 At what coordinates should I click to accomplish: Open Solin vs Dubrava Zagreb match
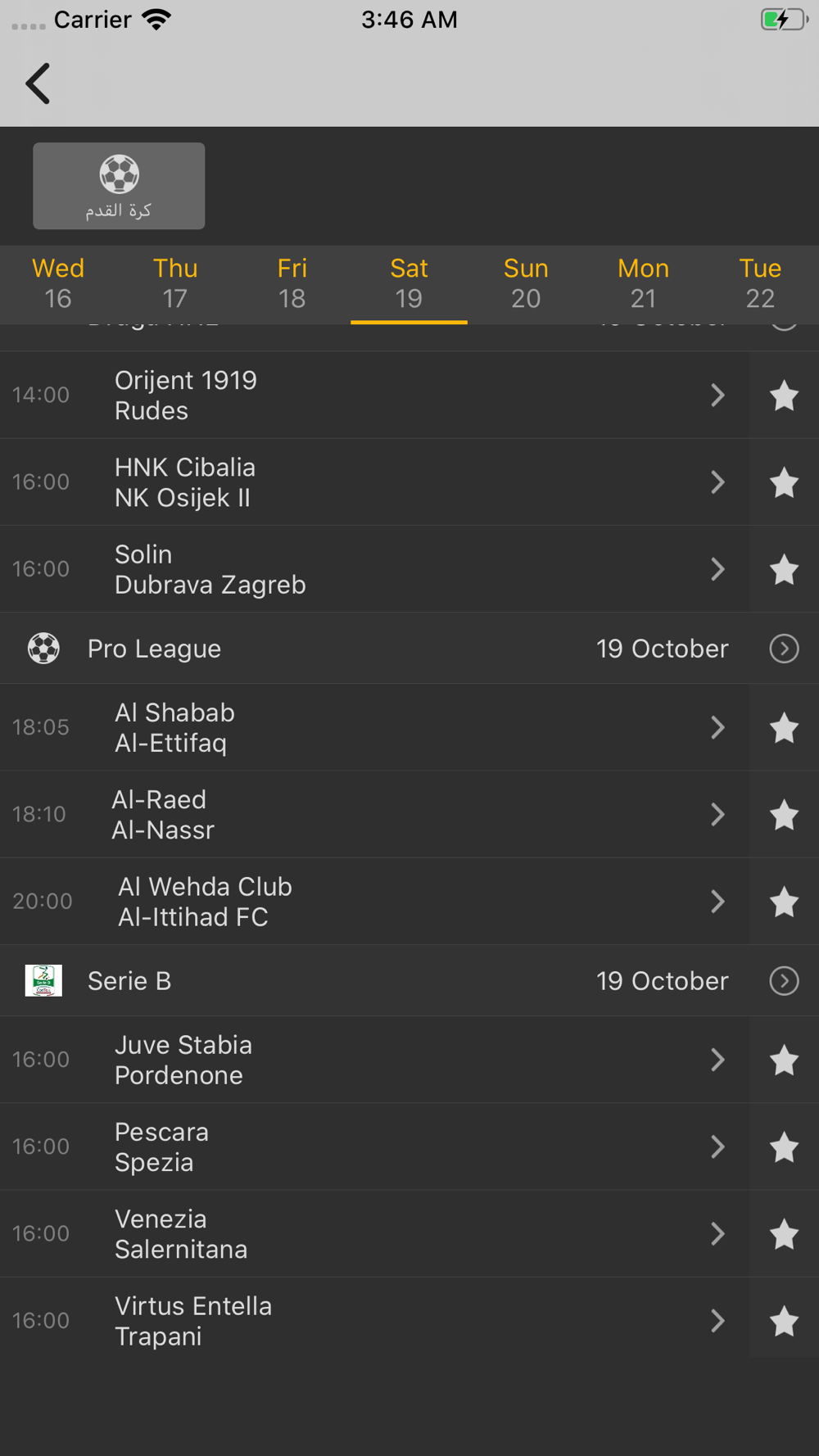pyautogui.click(x=369, y=569)
